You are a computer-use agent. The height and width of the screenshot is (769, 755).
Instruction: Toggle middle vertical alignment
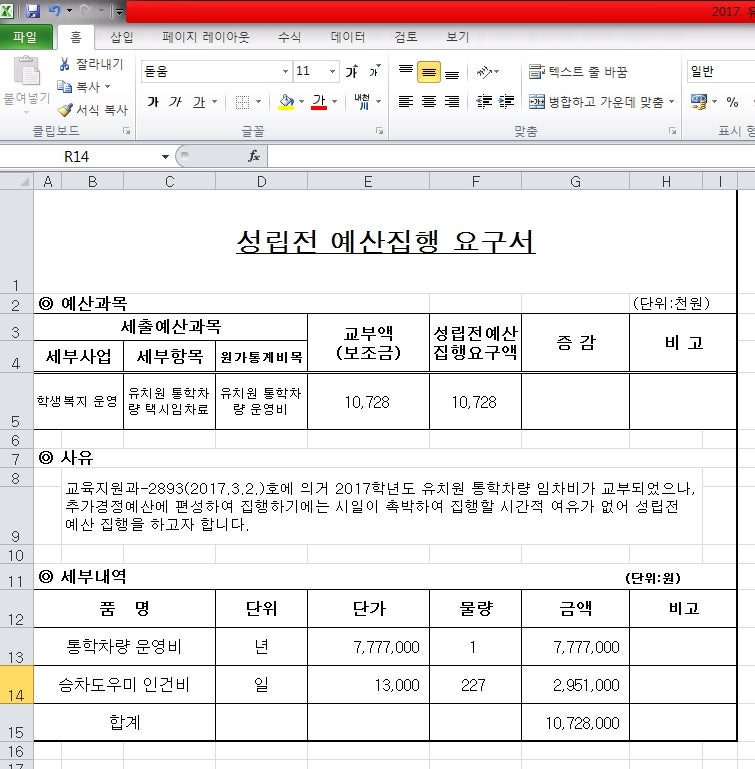coord(429,72)
